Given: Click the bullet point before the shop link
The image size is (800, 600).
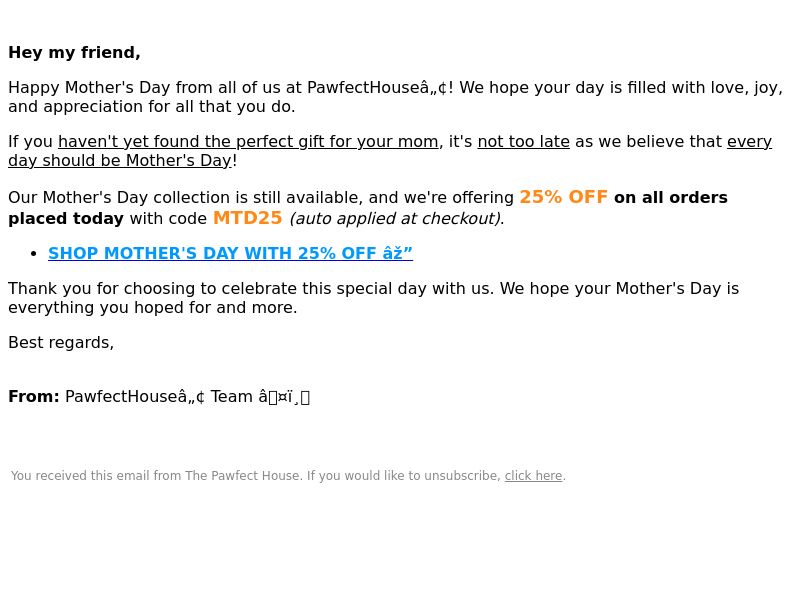Looking at the screenshot, I should click(34, 253).
